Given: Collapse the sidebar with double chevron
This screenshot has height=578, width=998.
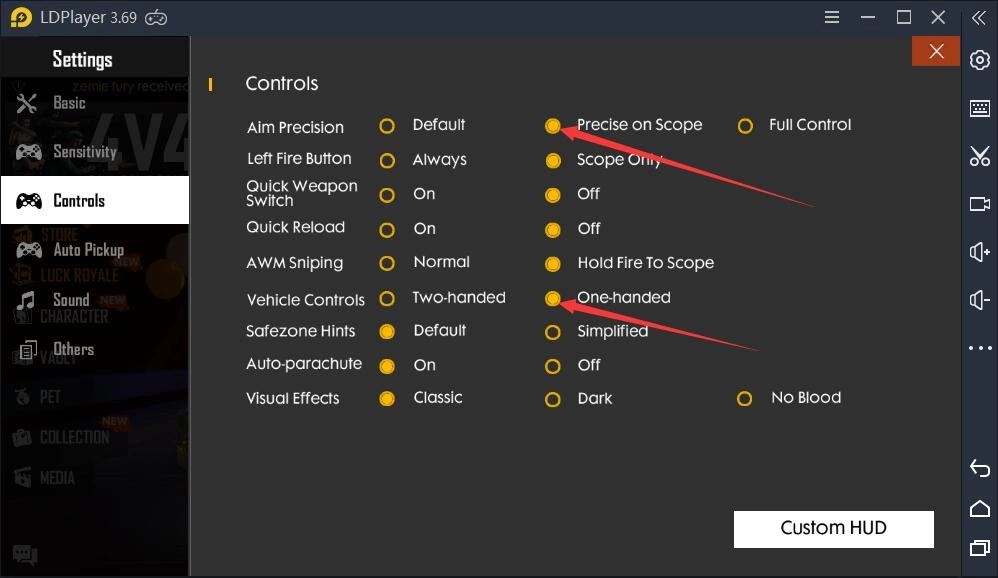Looking at the screenshot, I should pos(980,18).
